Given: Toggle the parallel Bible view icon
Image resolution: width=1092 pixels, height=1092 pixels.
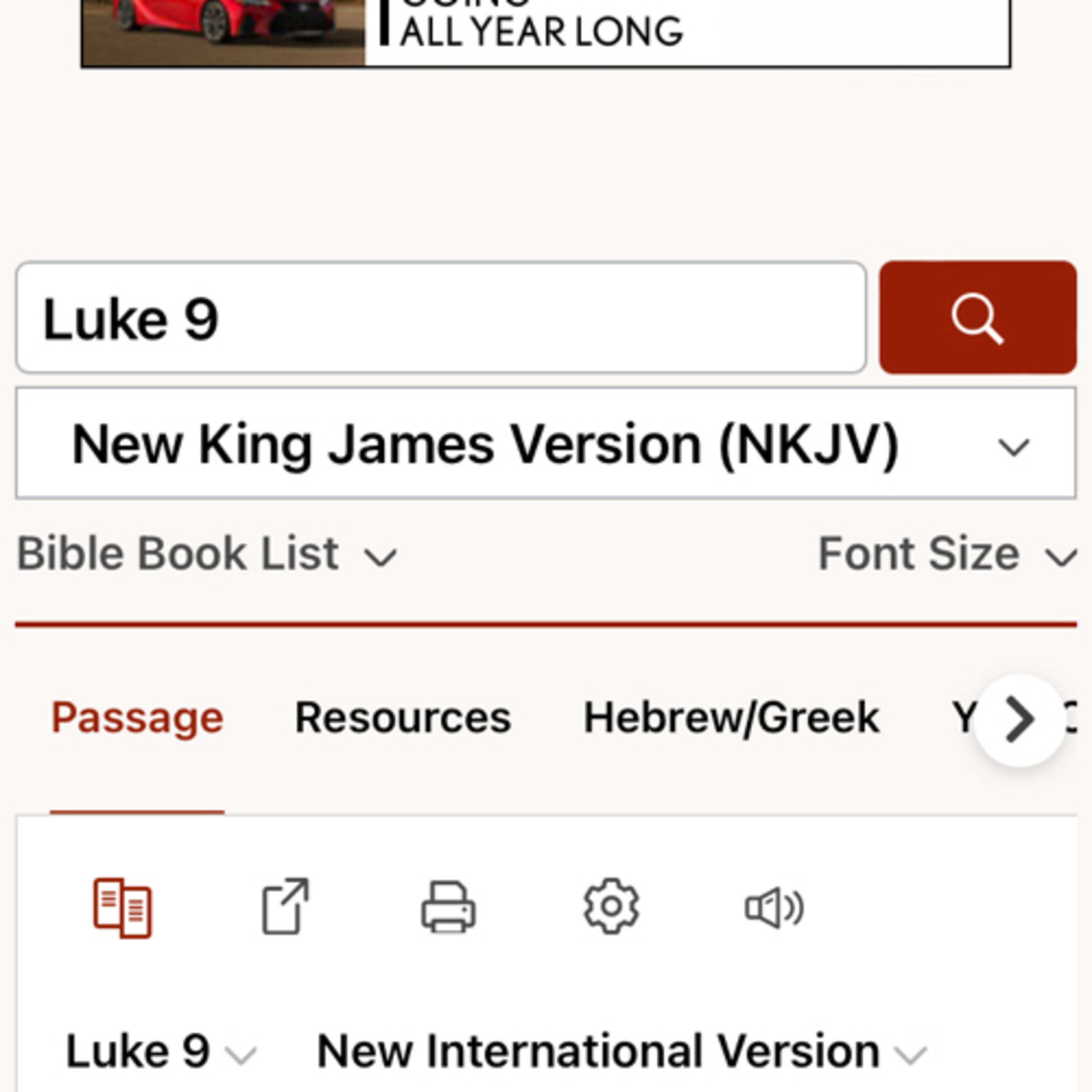Looking at the screenshot, I should tap(122, 908).
